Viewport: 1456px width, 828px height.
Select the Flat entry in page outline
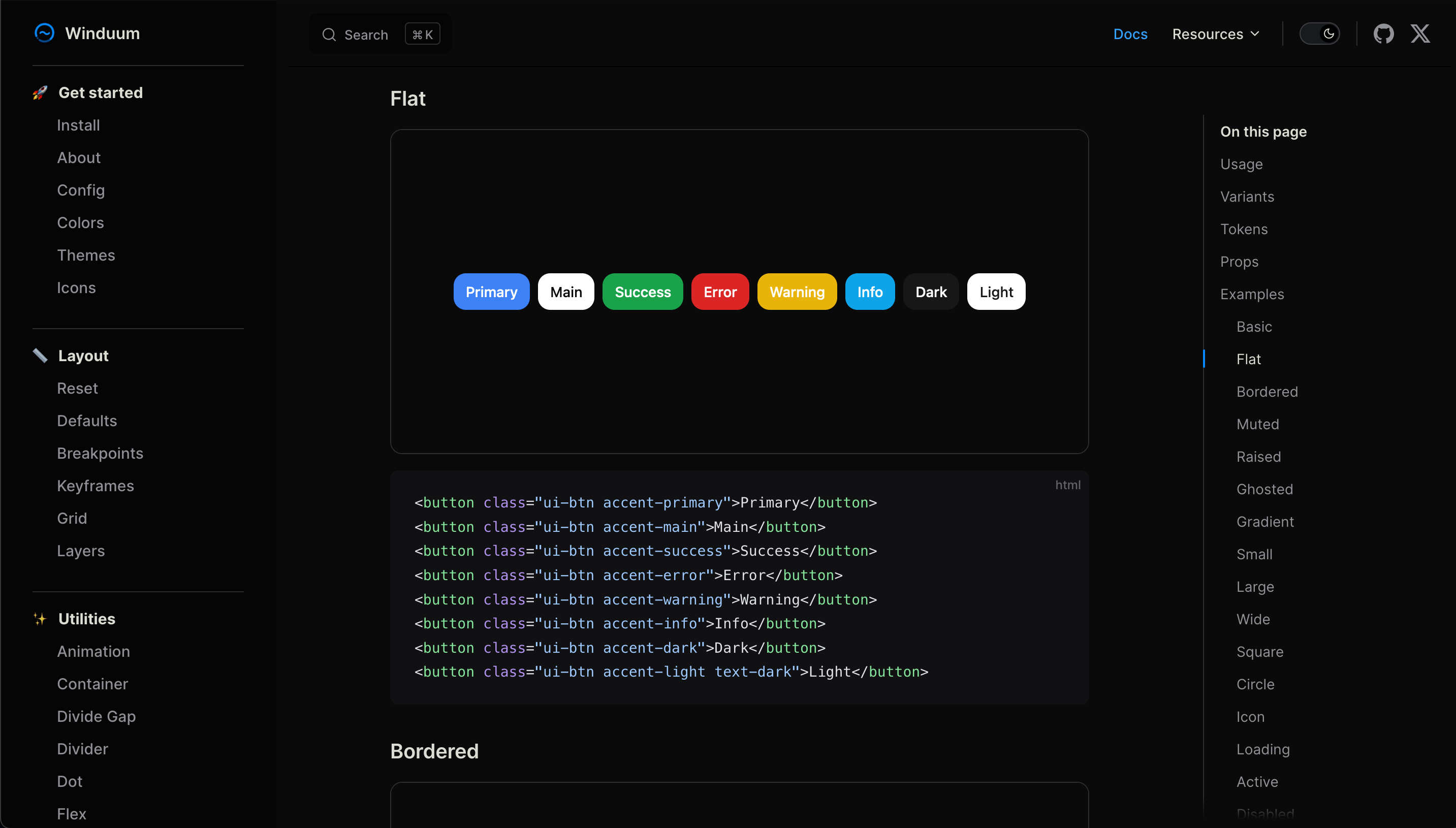[x=1248, y=360]
